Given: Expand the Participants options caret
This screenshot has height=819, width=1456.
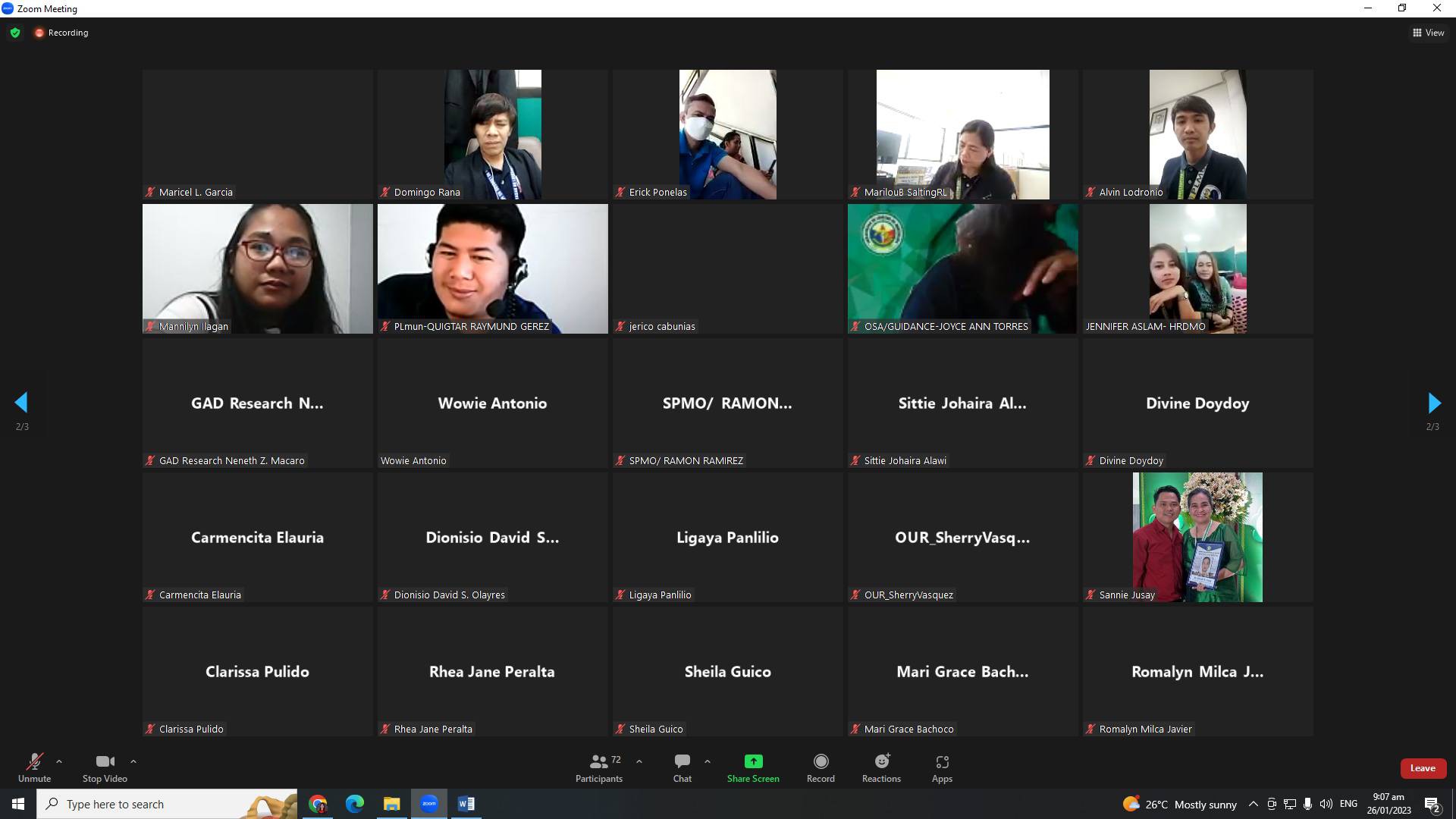Looking at the screenshot, I should (639, 761).
